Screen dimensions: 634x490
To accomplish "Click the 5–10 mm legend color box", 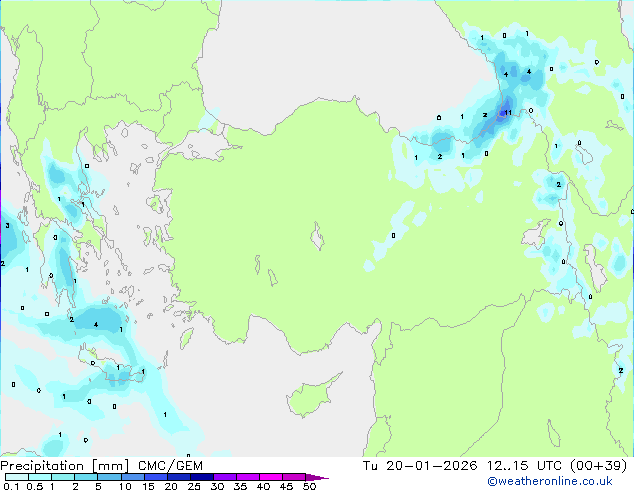I will (109, 477).
